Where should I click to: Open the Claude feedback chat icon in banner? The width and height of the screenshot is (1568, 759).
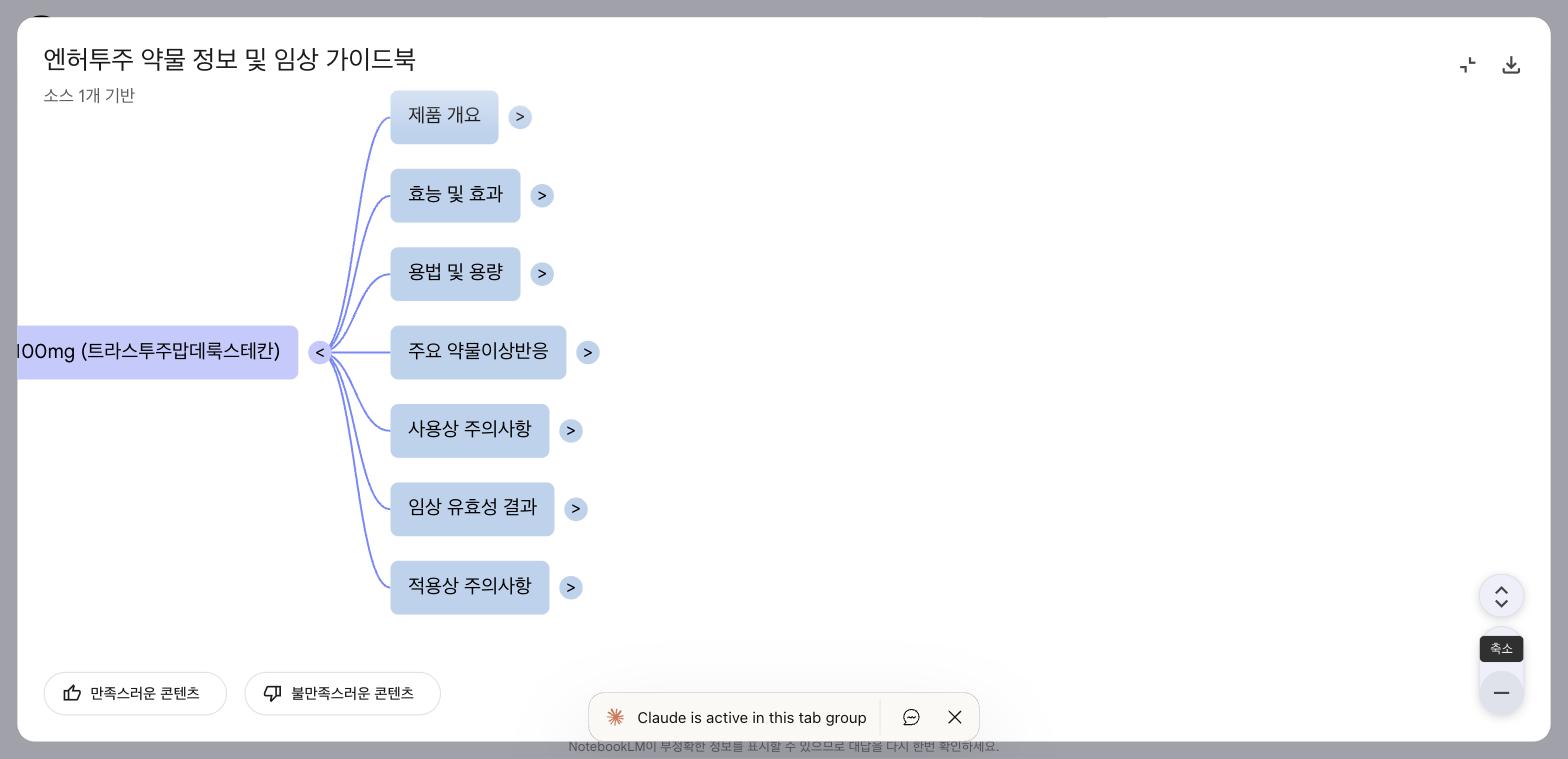pos(911,717)
